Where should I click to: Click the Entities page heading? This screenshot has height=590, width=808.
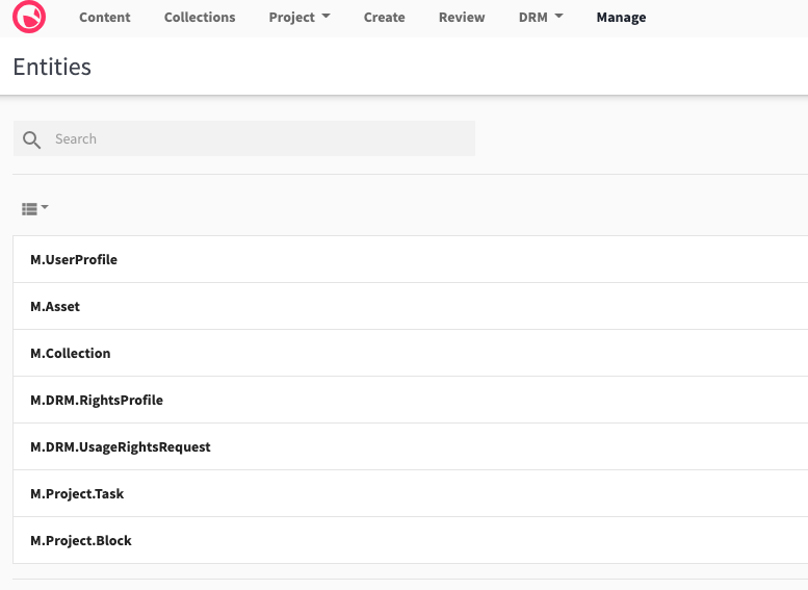pos(51,67)
